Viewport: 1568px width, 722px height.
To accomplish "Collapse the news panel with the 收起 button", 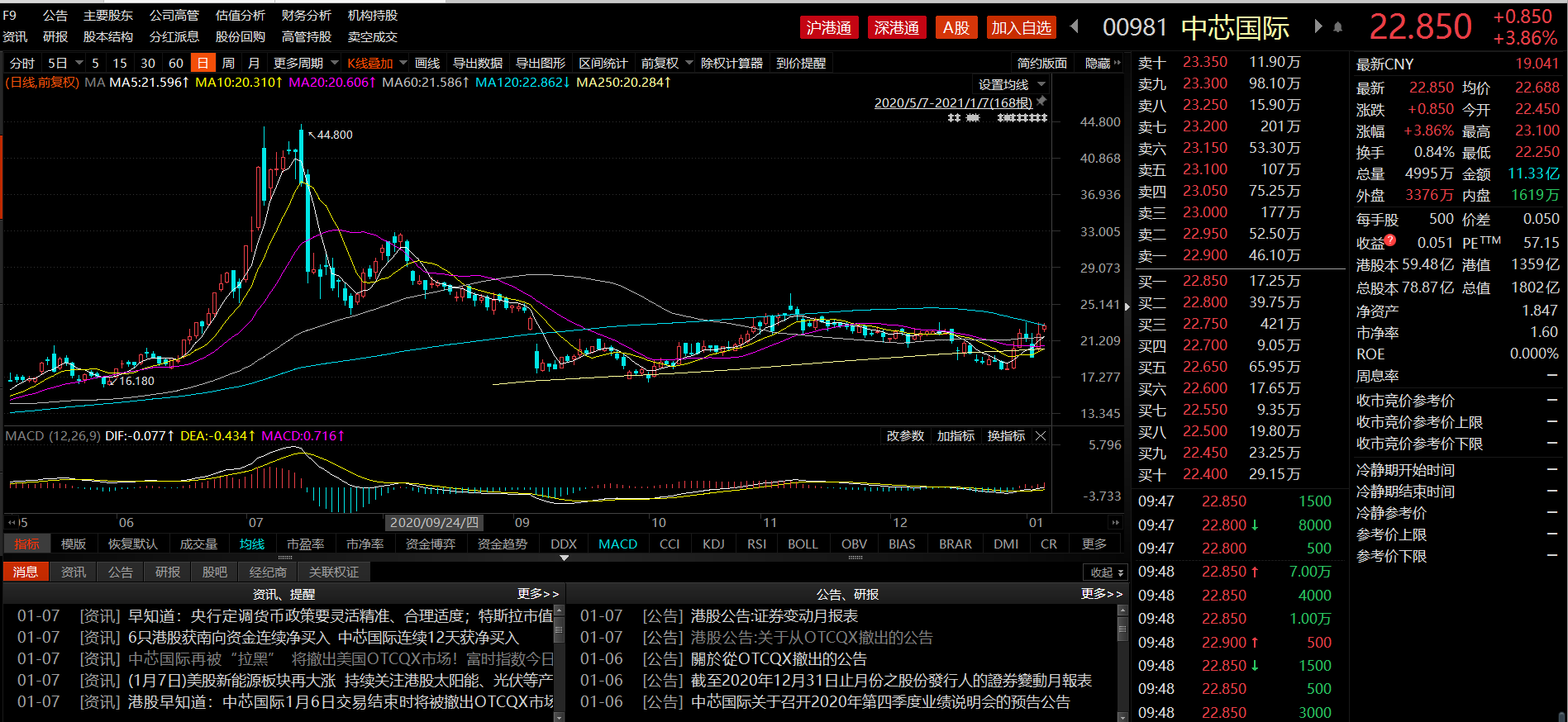I will [x=1106, y=572].
